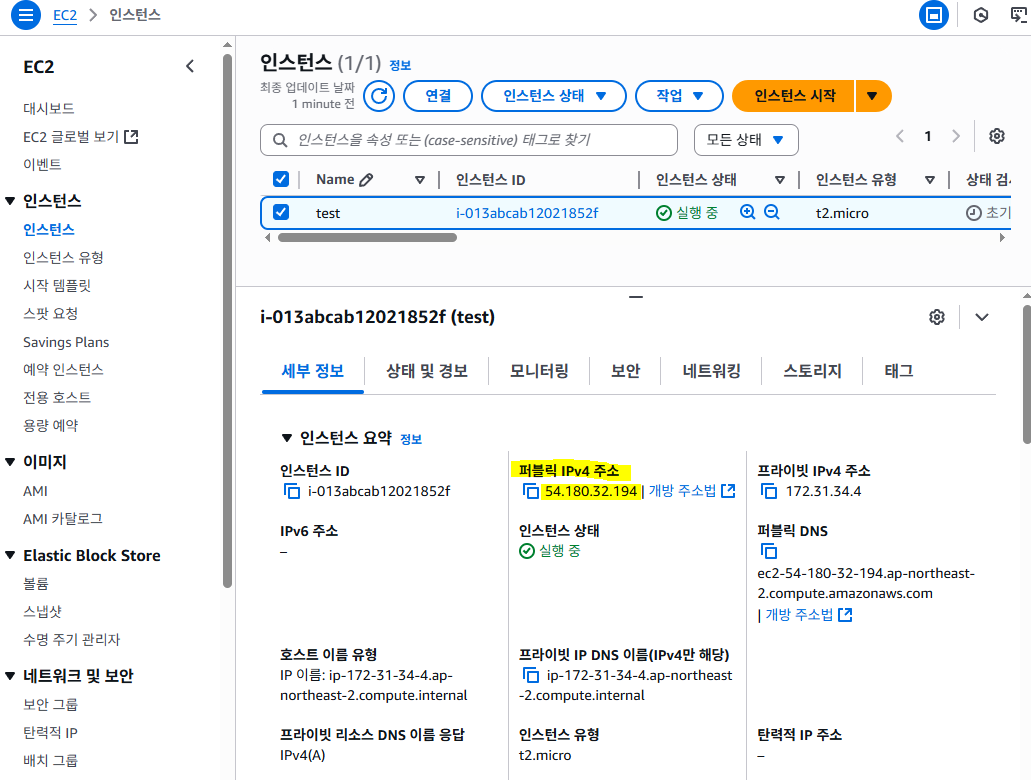This screenshot has height=780, width=1031.
Task: Click the 연결 connect button
Action: point(438,96)
